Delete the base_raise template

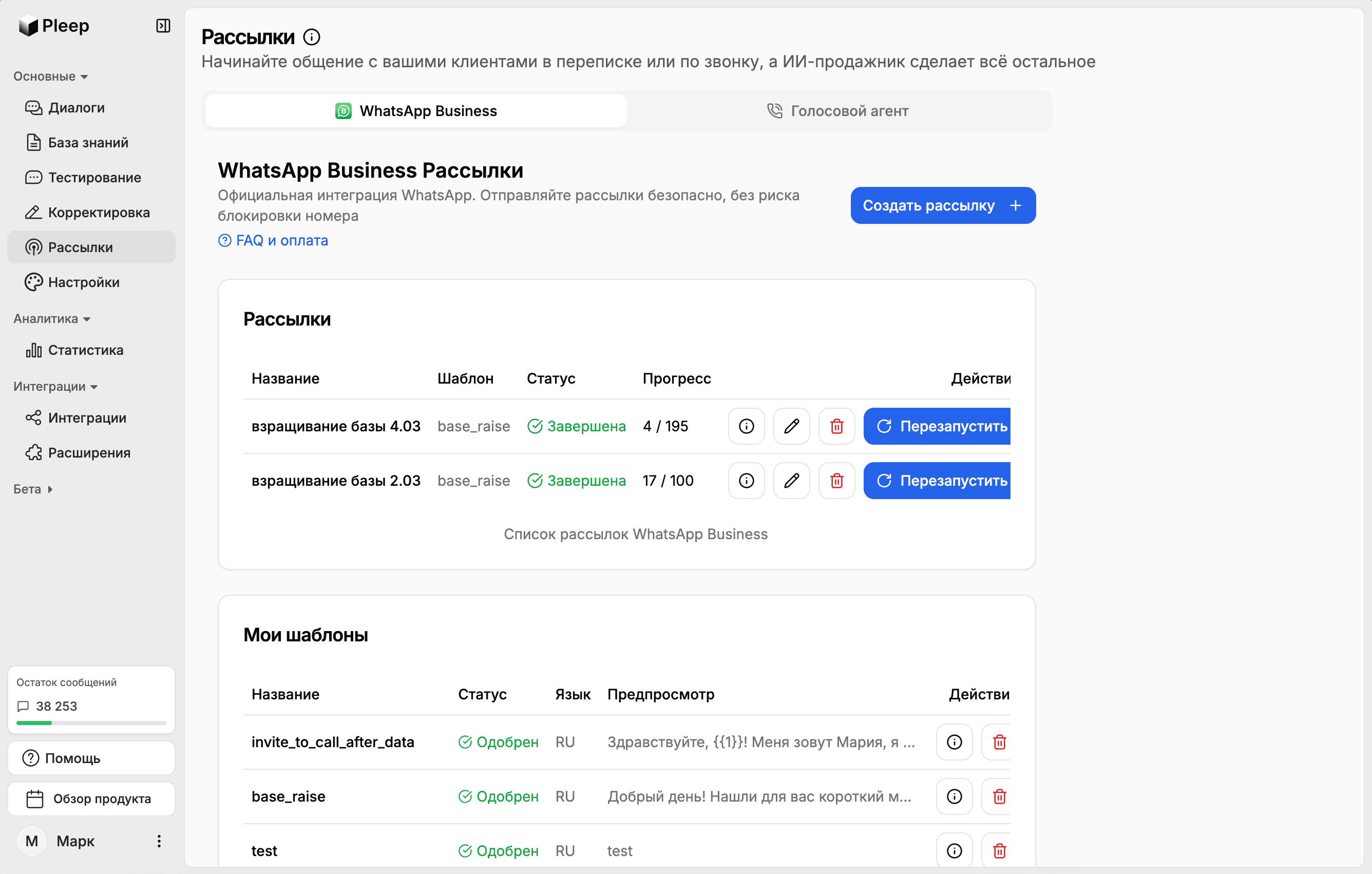[999, 796]
